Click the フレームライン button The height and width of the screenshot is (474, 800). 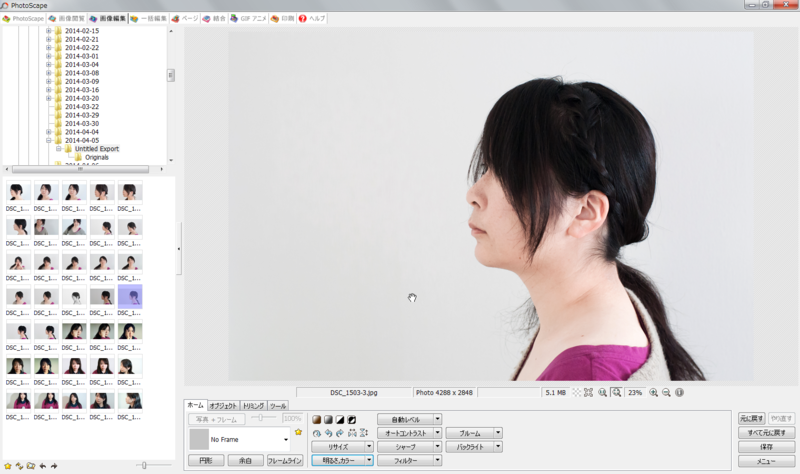pos(285,460)
